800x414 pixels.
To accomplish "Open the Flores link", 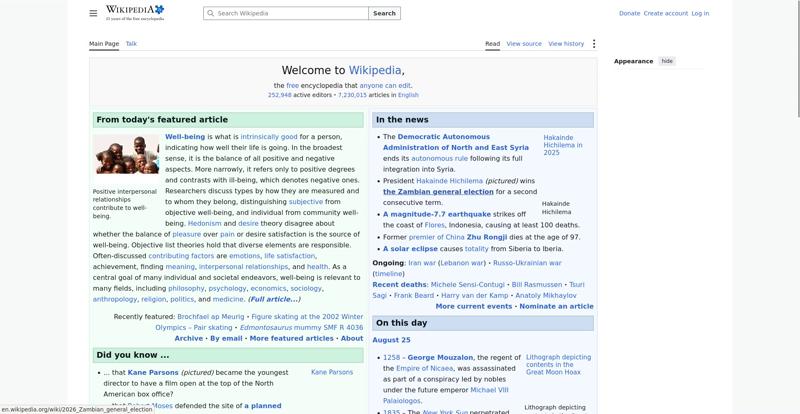I will (x=435, y=225).
